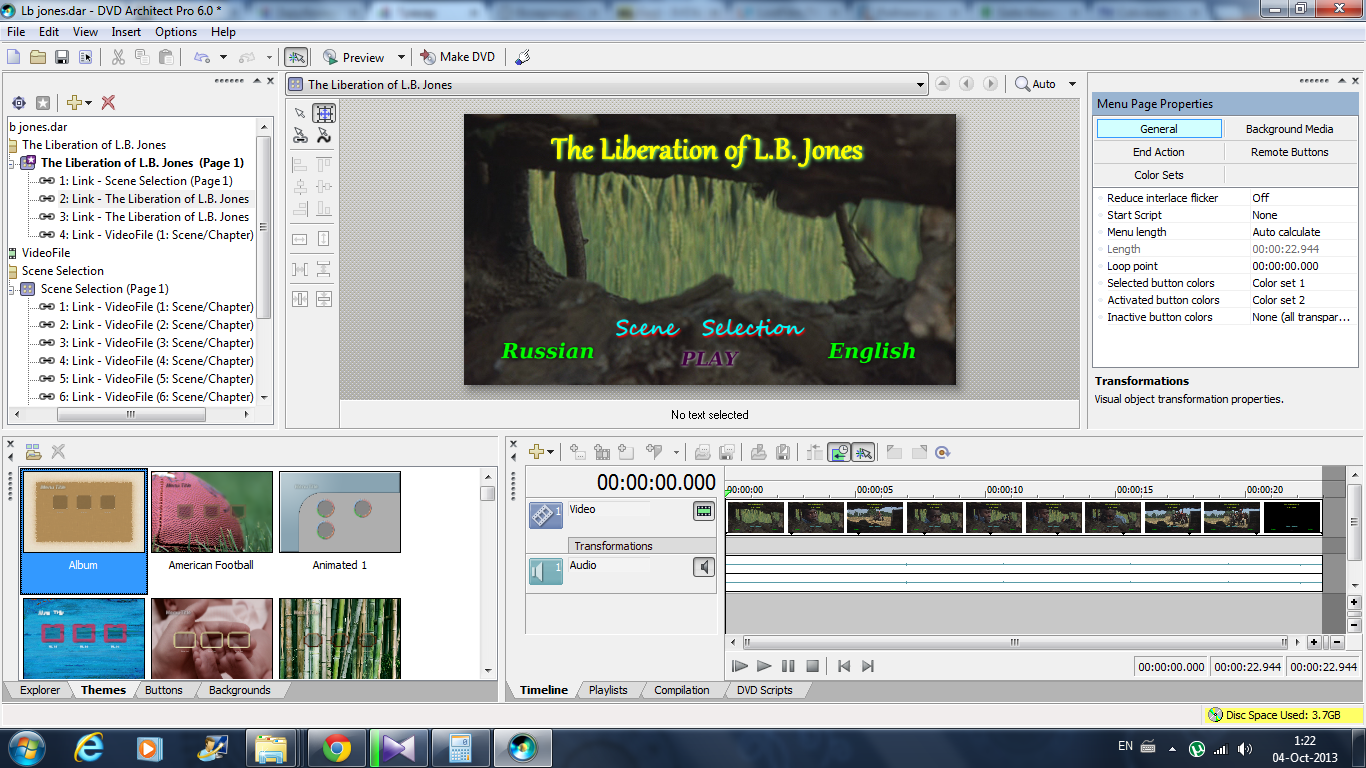Open the page selector dropdown for The Liberation of L.B. Jones
The height and width of the screenshot is (768, 1366).
point(920,85)
